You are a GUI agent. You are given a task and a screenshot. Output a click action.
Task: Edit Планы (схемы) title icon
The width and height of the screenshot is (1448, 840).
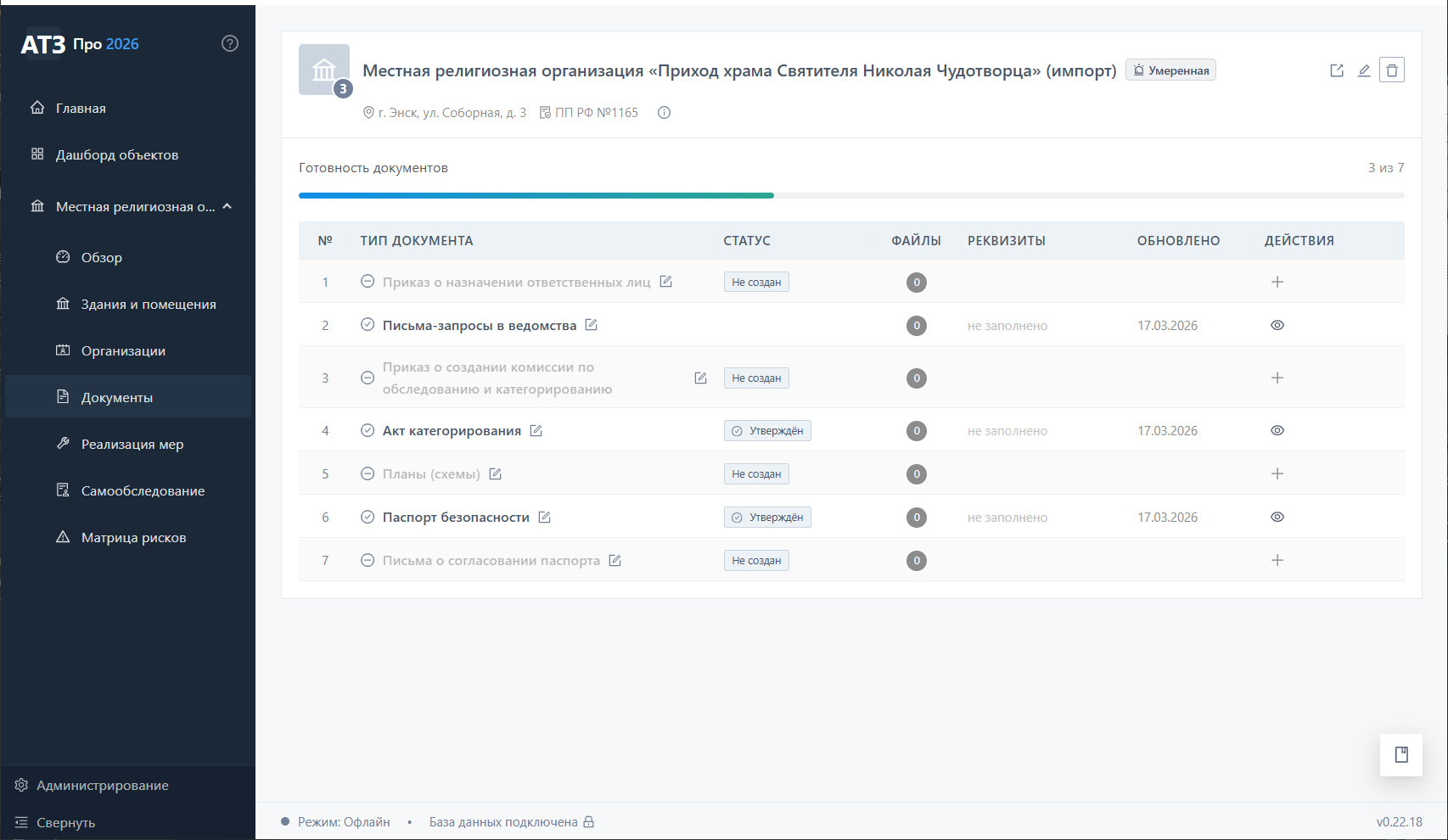pyautogui.click(x=496, y=473)
